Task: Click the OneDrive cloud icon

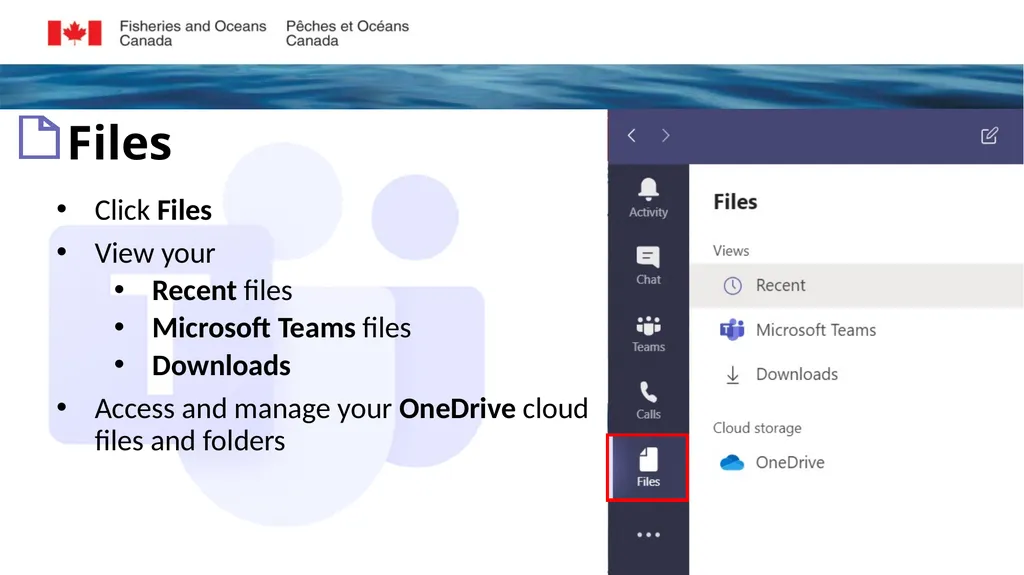Action: tap(732, 463)
